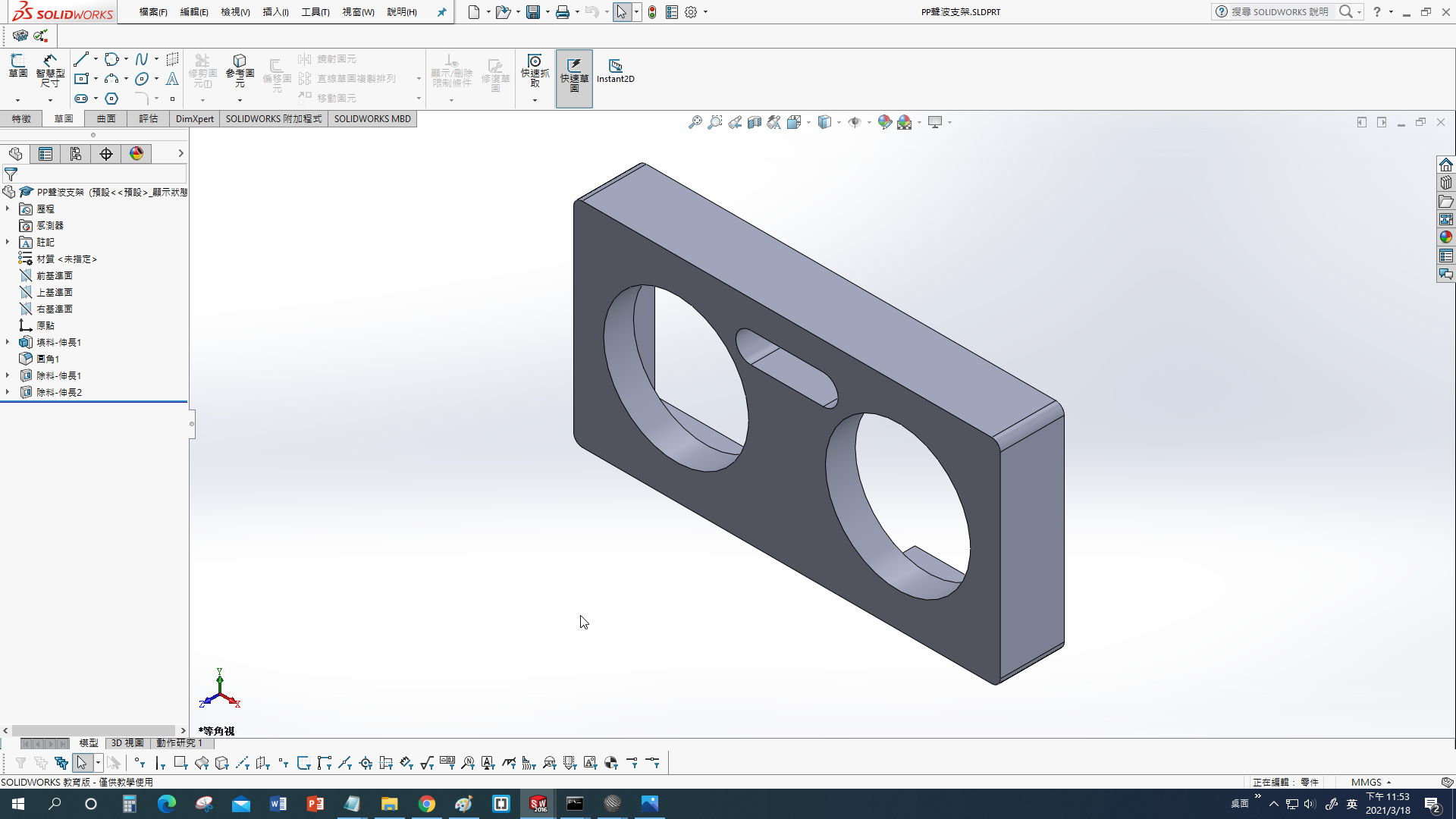Click the Save toolbar icon
The height and width of the screenshot is (819, 1456).
(533, 12)
